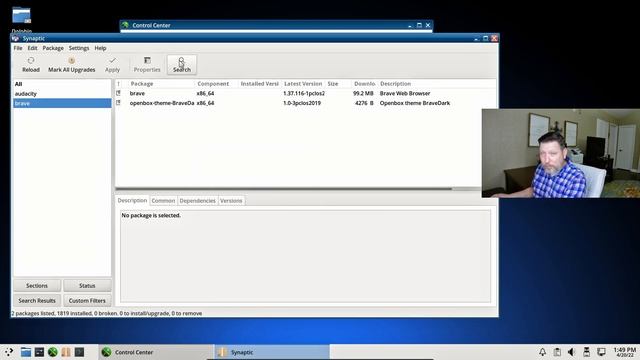
Task: Select audacity in the search list
Action: click(x=62, y=94)
